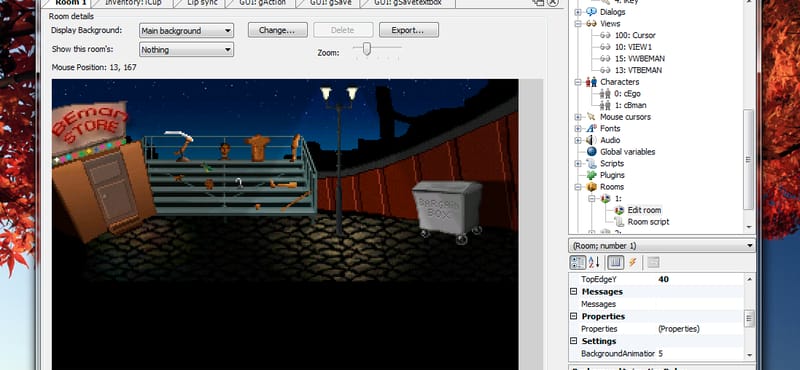
Task: Show properties in Categorized view
Action: pos(577,262)
